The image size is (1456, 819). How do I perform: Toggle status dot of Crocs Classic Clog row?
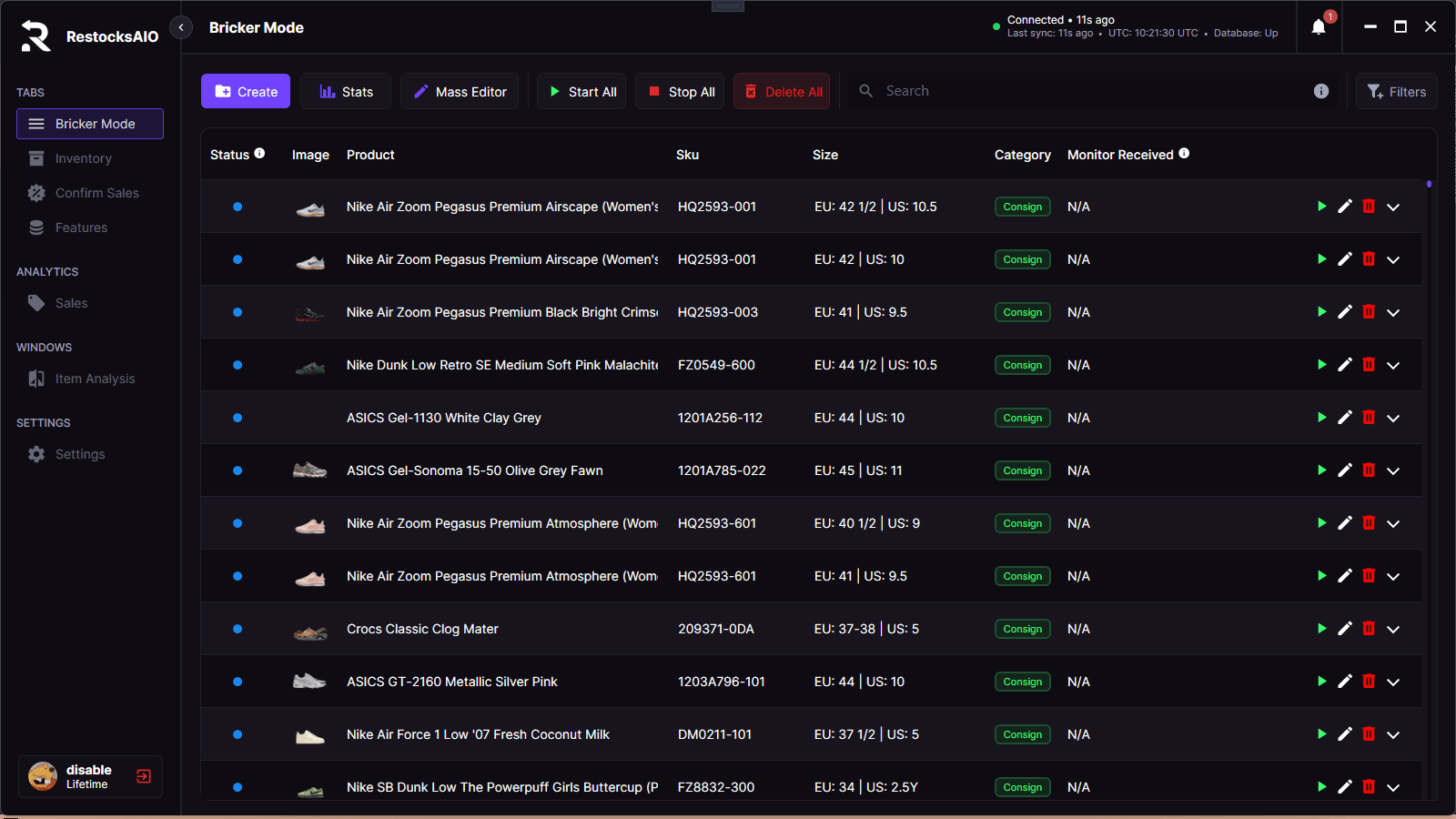pyautogui.click(x=238, y=629)
